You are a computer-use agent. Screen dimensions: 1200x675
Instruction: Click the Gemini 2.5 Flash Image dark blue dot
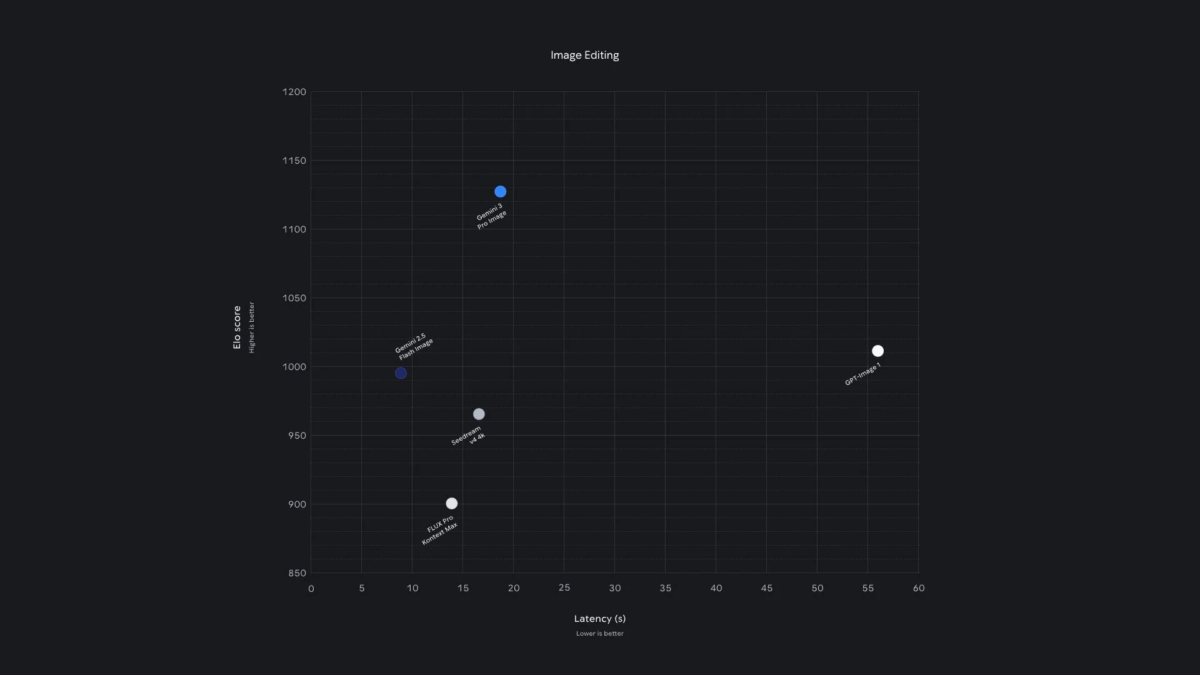tap(400, 373)
